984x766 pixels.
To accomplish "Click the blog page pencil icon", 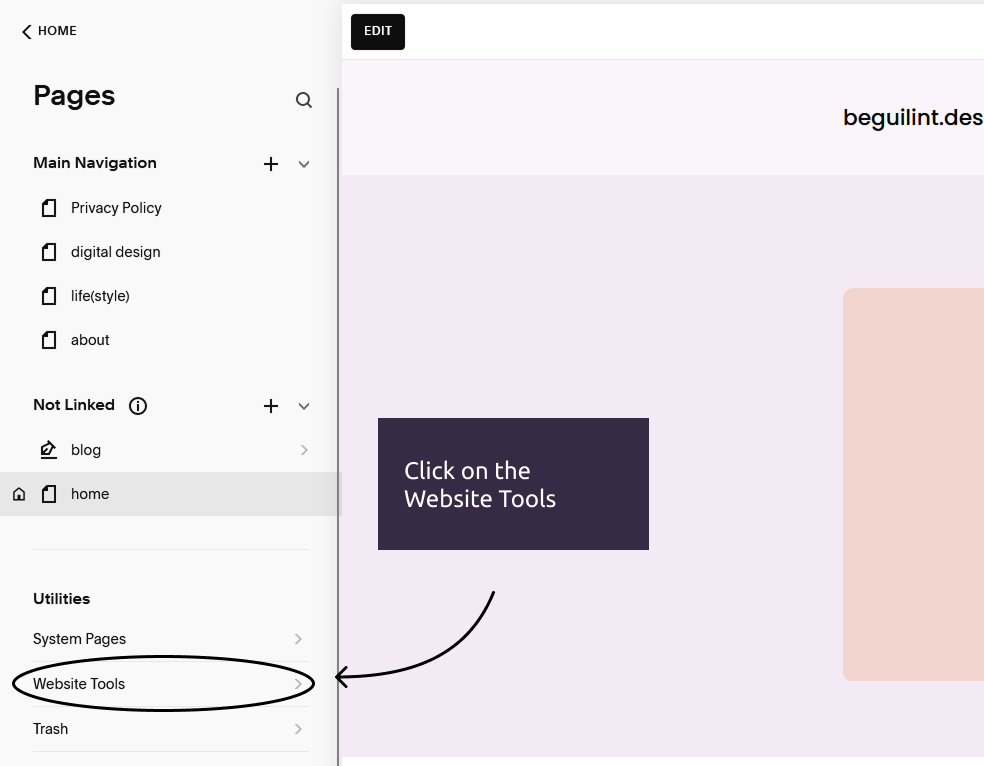I will click(x=48, y=450).
